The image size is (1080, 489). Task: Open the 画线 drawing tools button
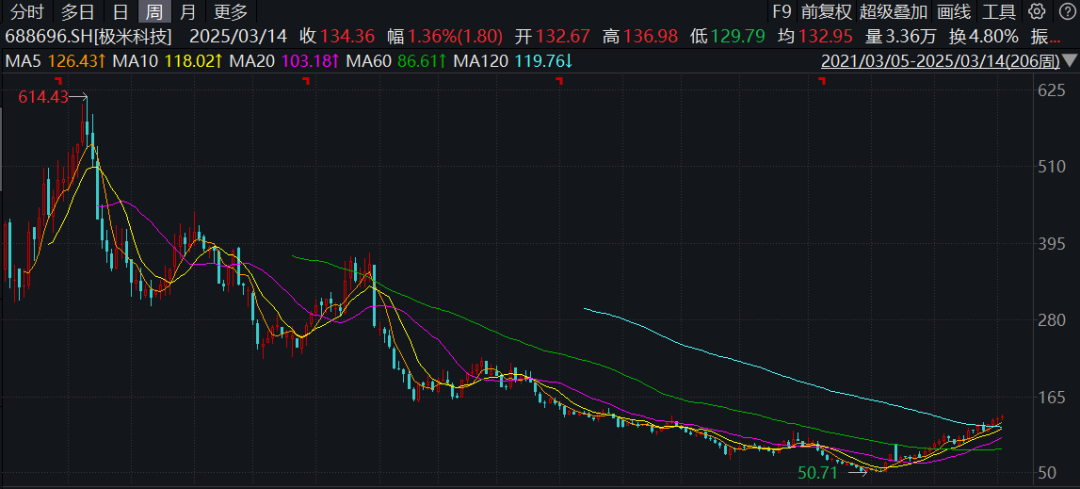click(x=954, y=12)
